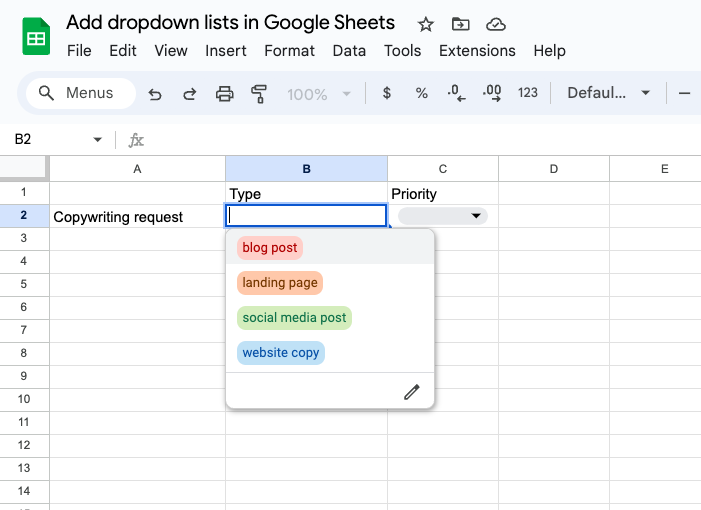The height and width of the screenshot is (510, 701).
Task: Open the Tools menu
Action: pyautogui.click(x=402, y=51)
